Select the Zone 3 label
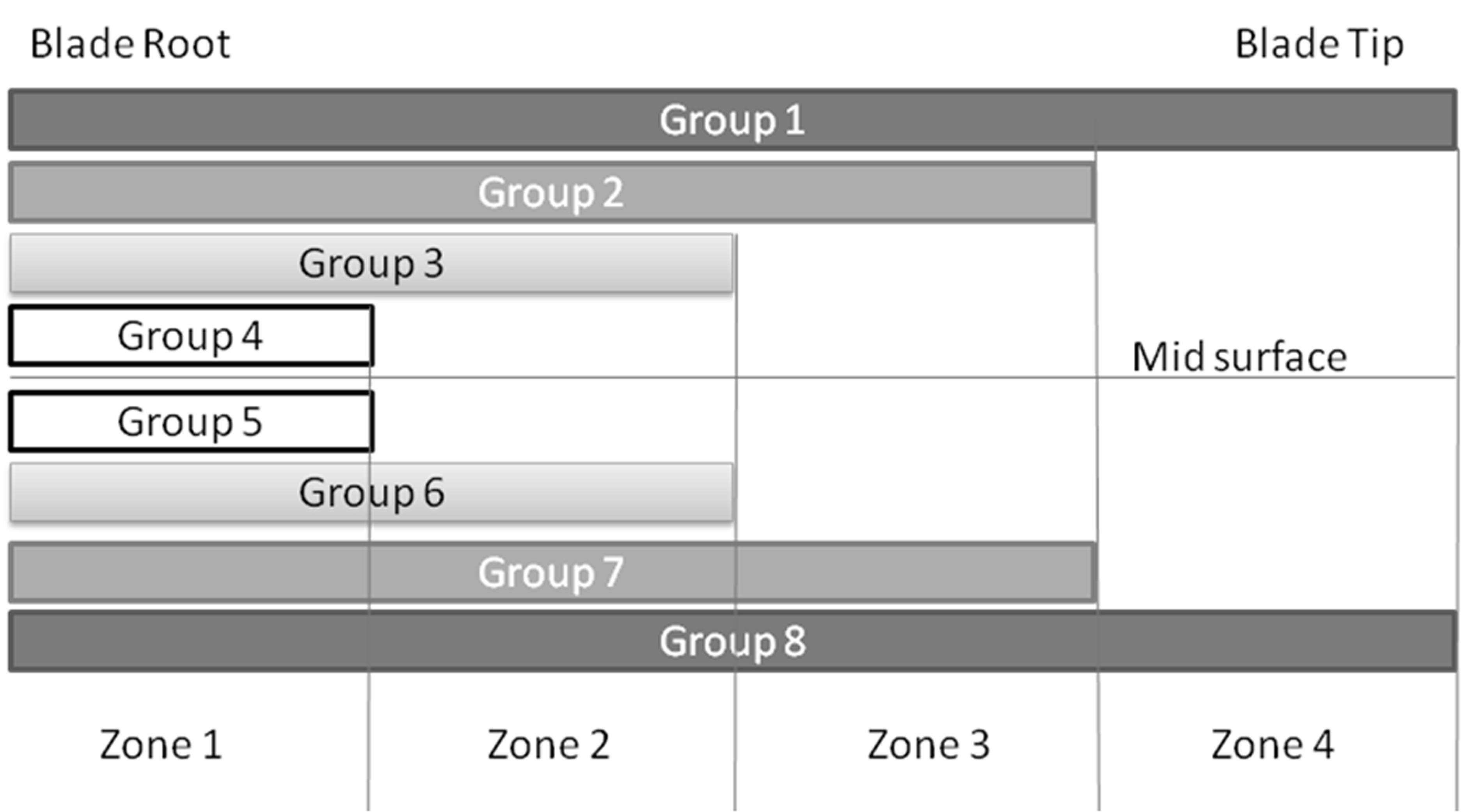The height and width of the screenshot is (812, 1463). 929,745
